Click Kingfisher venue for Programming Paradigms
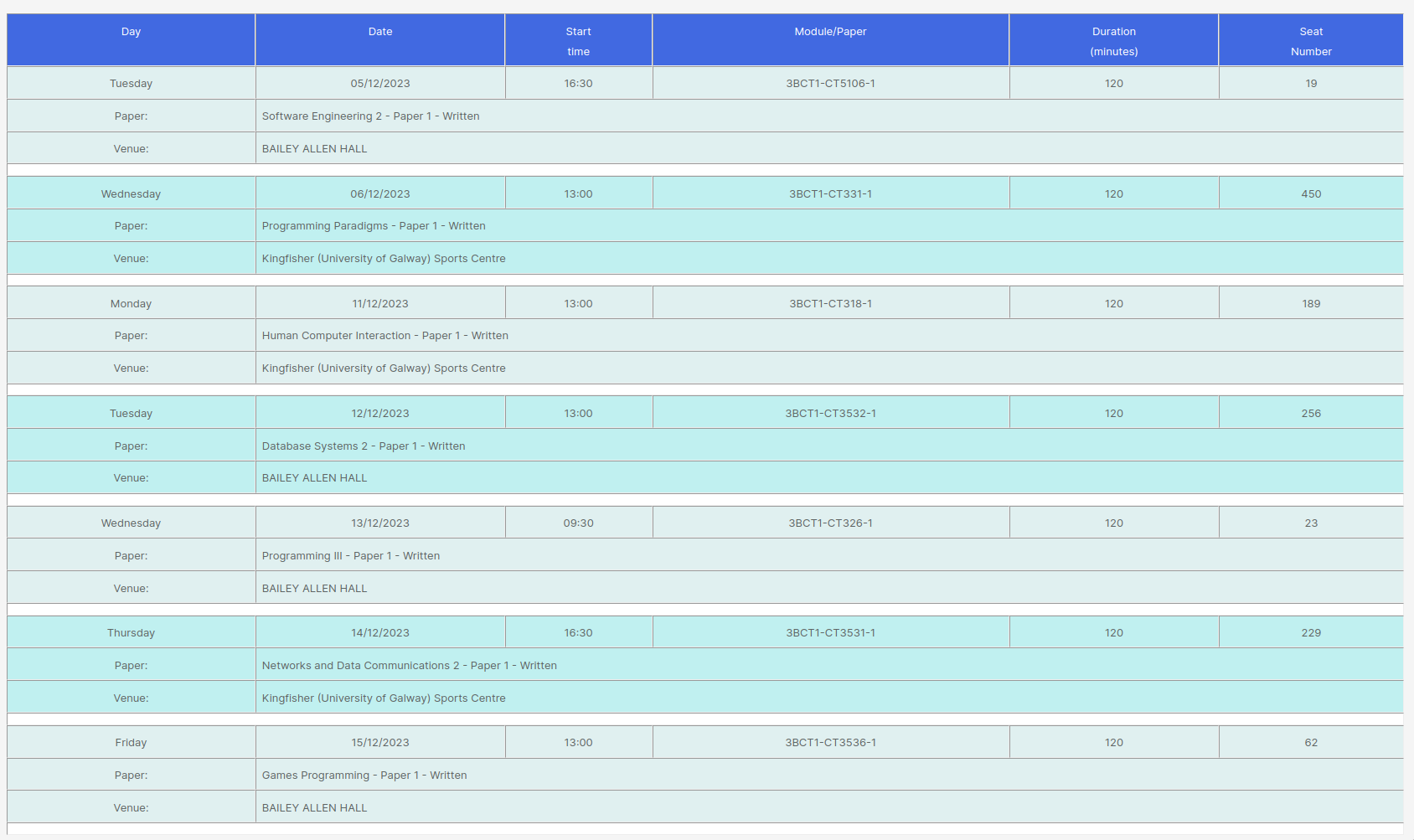This screenshot has height=840, width=1414. [384, 259]
